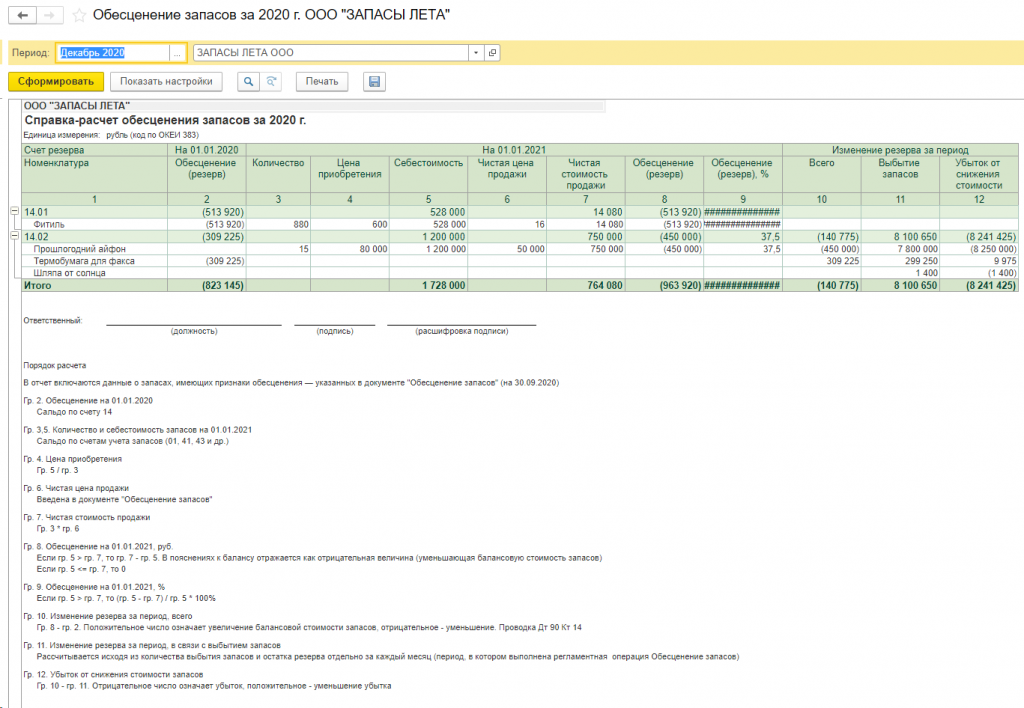Open period picker with the ellipsis button
1024x708 pixels.
[x=177, y=53]
